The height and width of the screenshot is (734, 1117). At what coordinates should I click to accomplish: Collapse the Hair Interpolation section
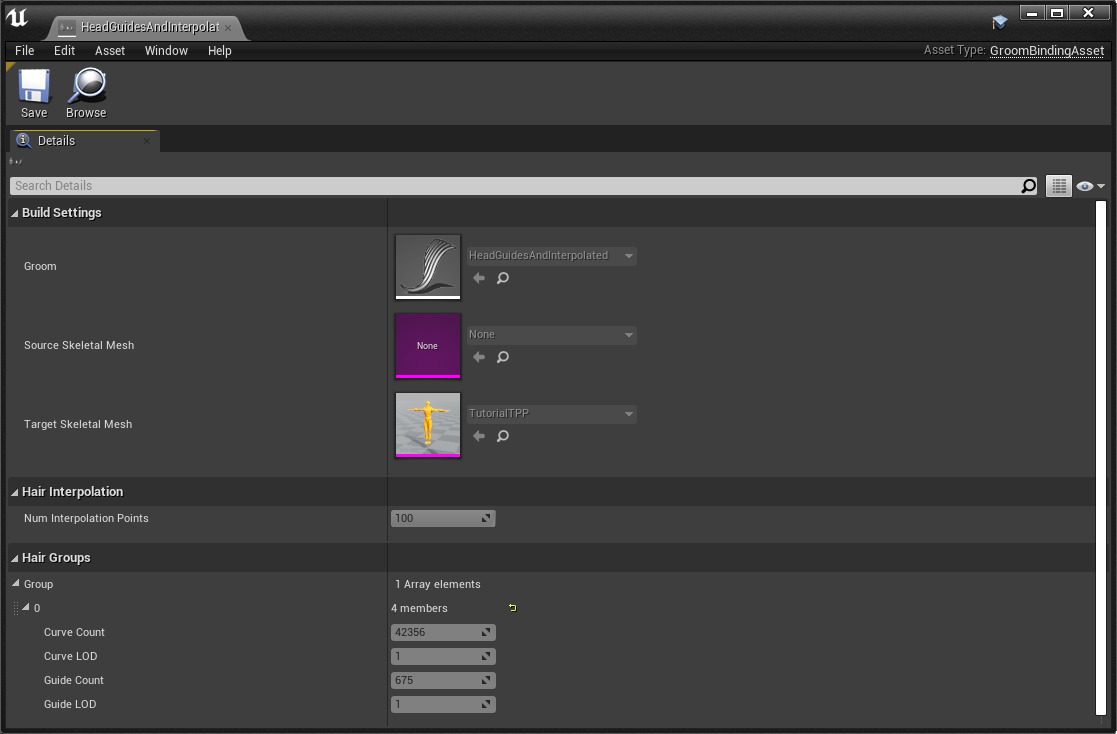coord(15,492)
